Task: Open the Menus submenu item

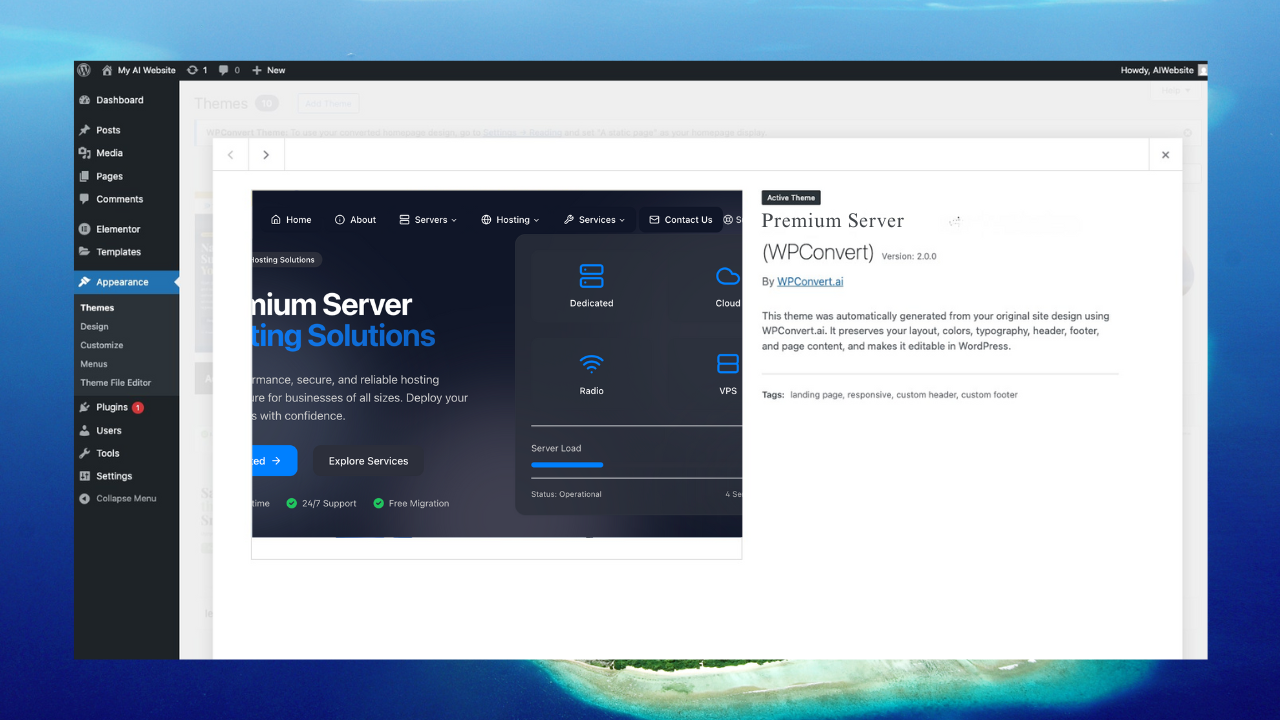Action: pos(94,364)
